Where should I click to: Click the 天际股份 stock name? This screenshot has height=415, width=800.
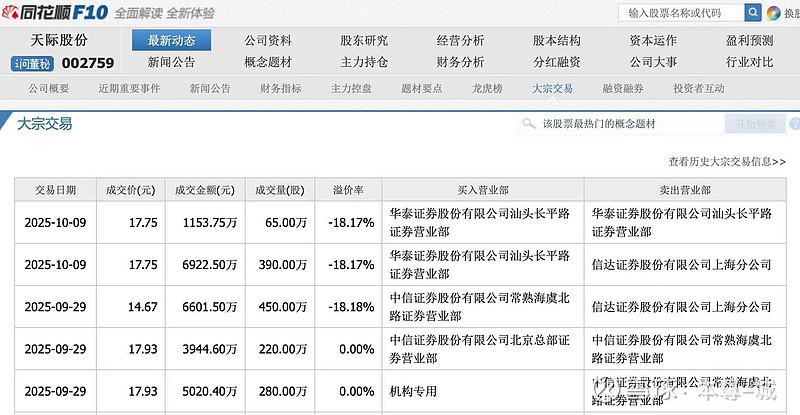[x=59, y=40]
